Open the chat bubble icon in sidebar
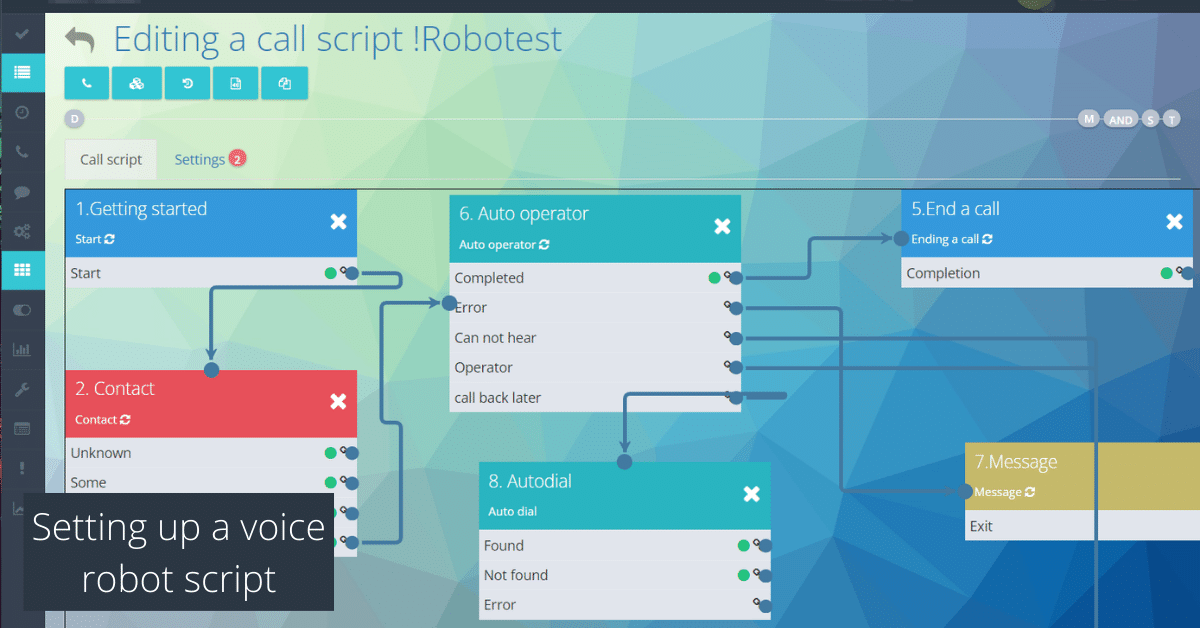 (22, 191)
